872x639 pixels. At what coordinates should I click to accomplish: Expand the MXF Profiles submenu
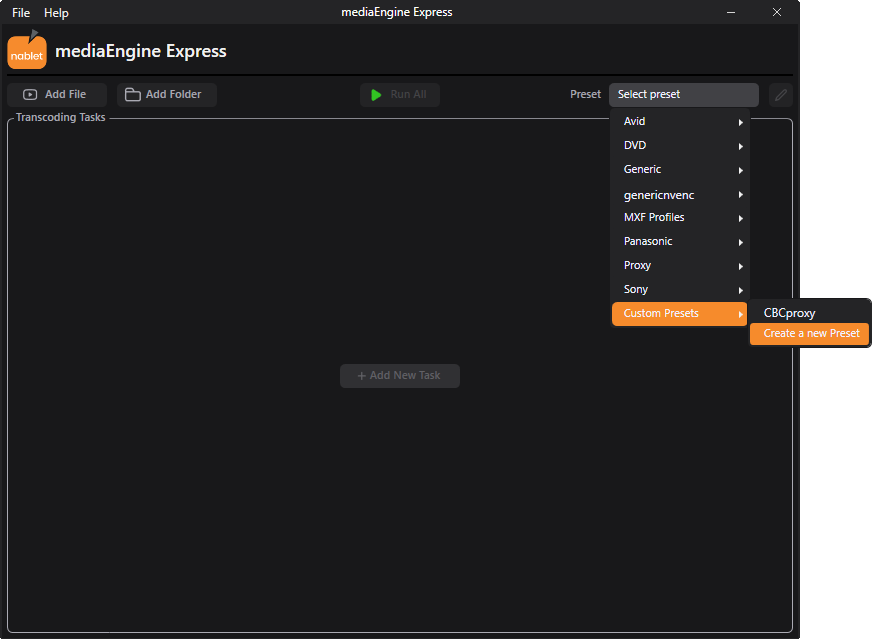[680, 217]
